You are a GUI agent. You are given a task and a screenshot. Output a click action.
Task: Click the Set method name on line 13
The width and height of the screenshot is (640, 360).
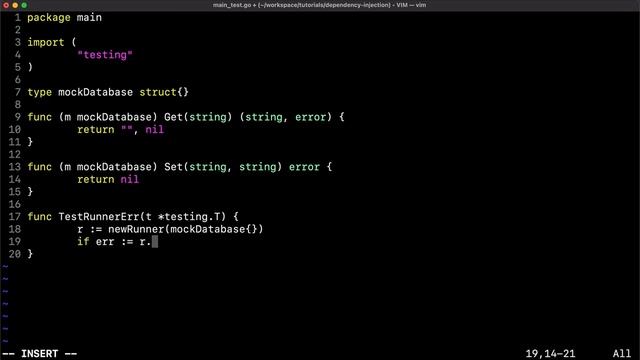(x=173, y=167)
